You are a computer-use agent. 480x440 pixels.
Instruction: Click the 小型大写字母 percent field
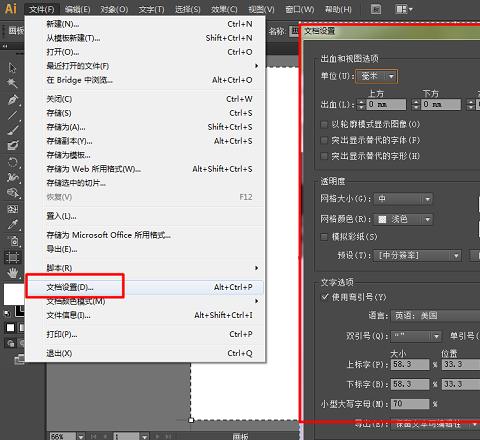point(410,404)
